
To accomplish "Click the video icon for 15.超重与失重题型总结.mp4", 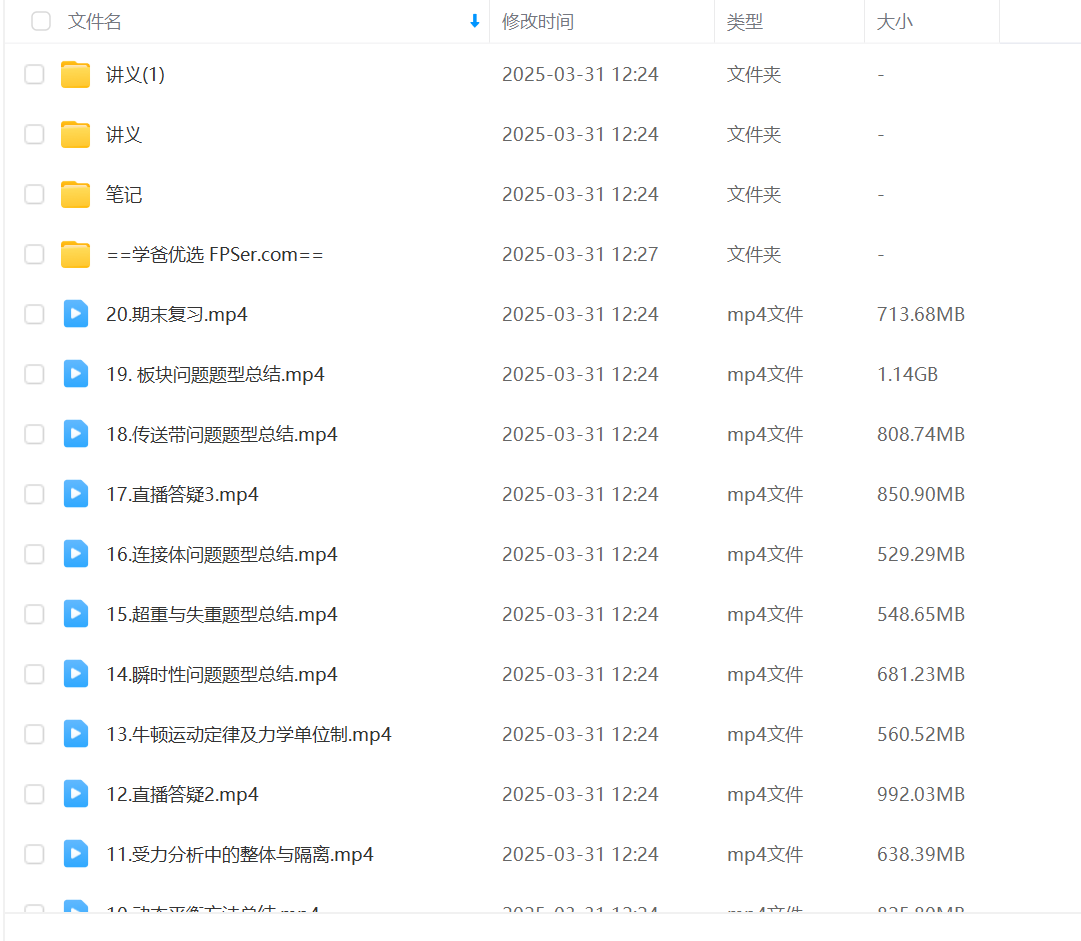I will pos(76,614).
